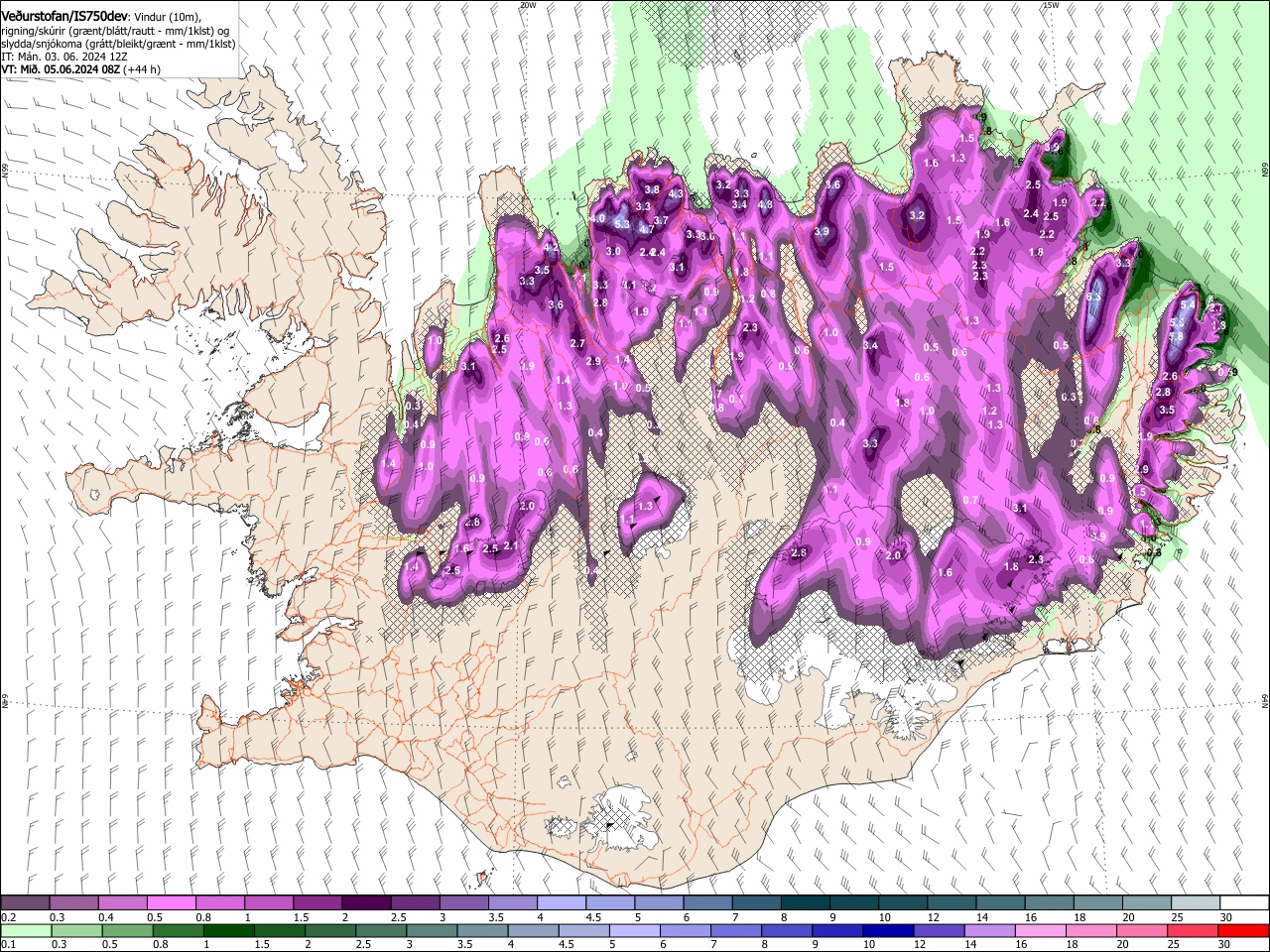Click the 4.3 precipitation value on the map
This screenshot has width=1270, height=952.
click(677, 194)
